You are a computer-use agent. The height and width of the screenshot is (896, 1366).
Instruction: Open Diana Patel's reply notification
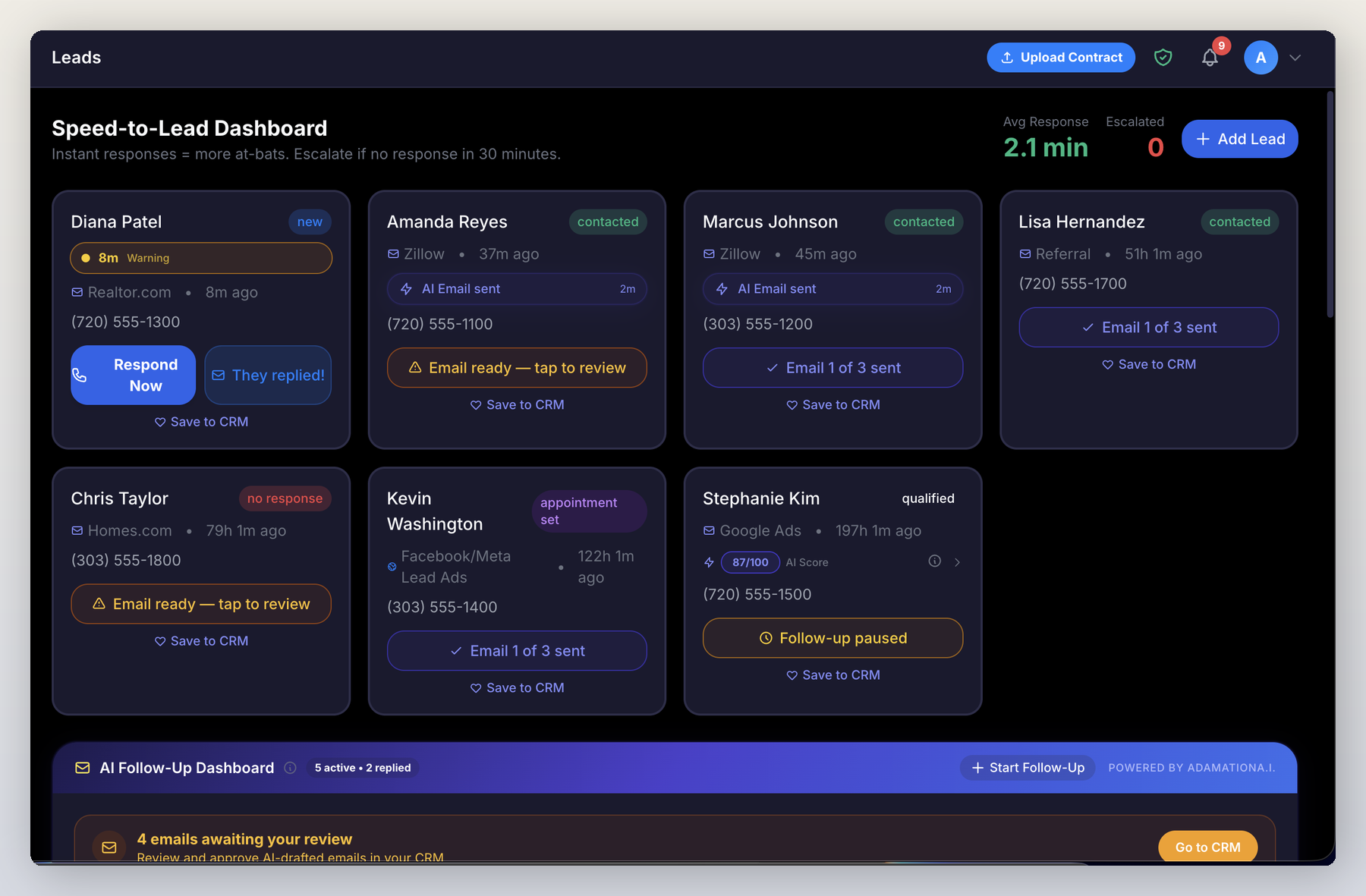tap(268, 375)
